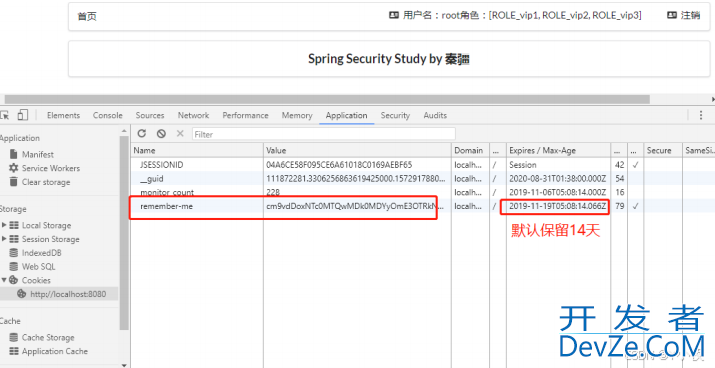The width and height of the screenshot is (715, 368).
Task: Switch to the Elements tab
Action: [63, 115]
